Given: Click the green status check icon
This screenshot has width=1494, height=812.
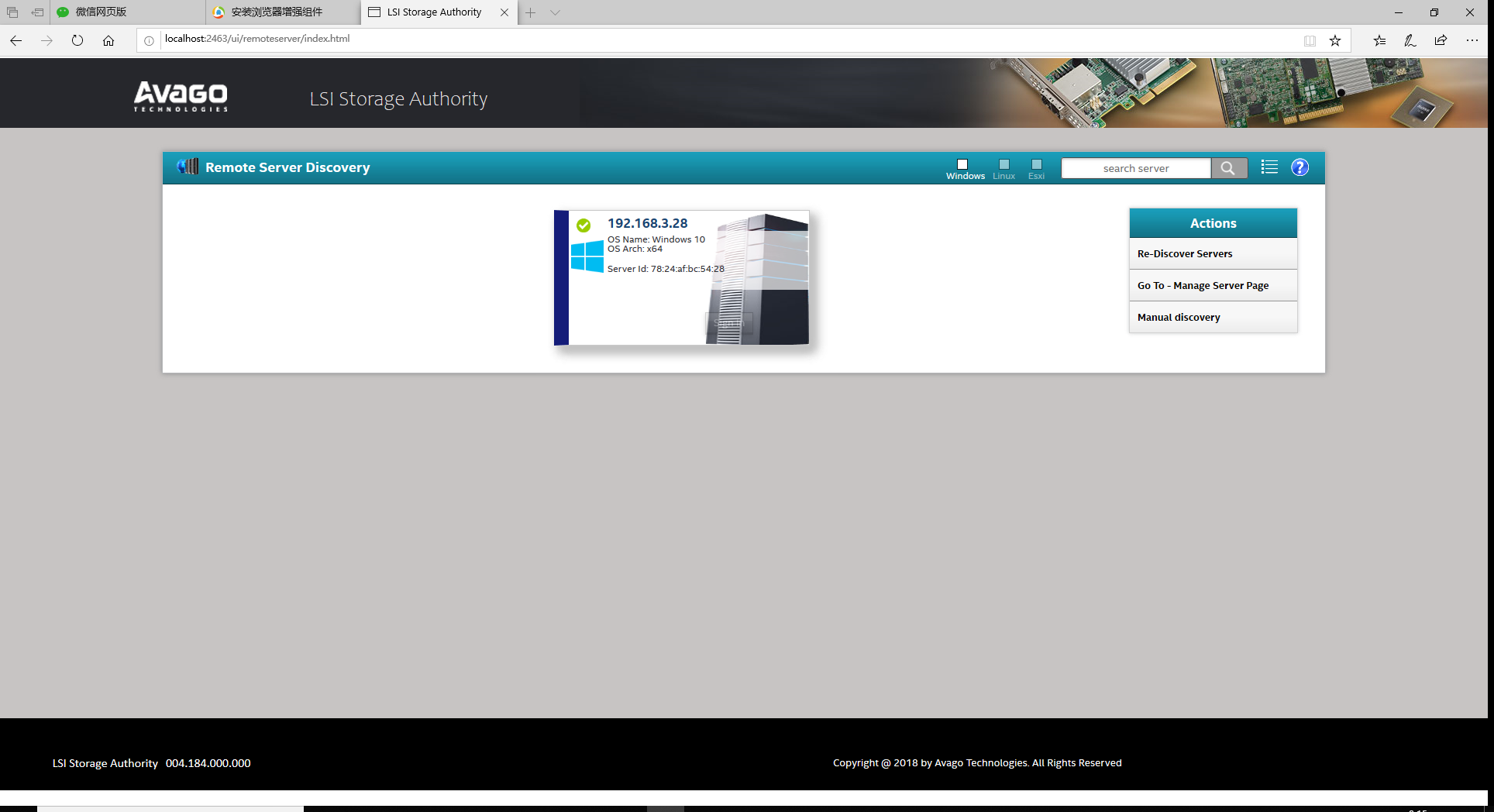Looking at the screenshot, I should pos(583,225).
